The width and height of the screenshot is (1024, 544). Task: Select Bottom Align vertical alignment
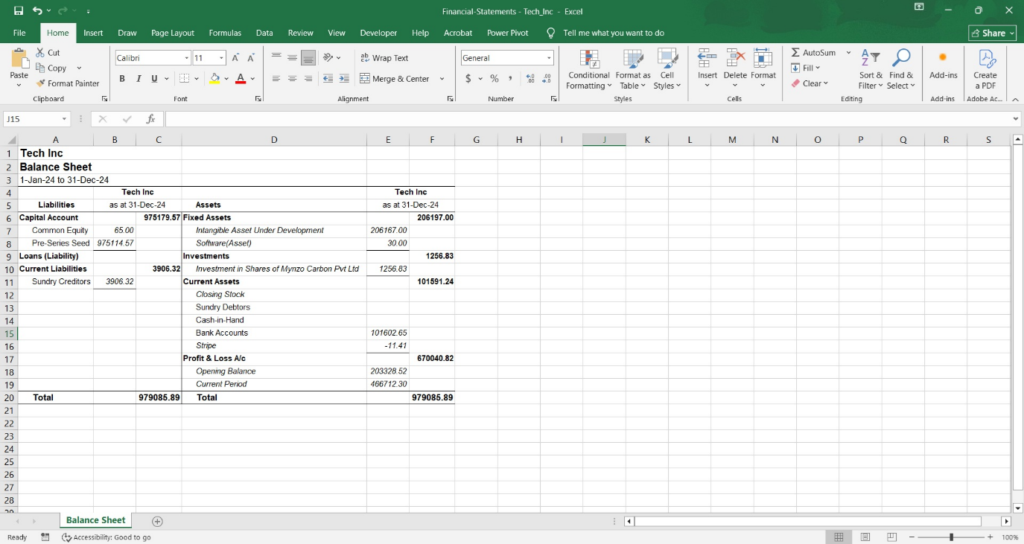pyautogui.click(x=308, y=57)
